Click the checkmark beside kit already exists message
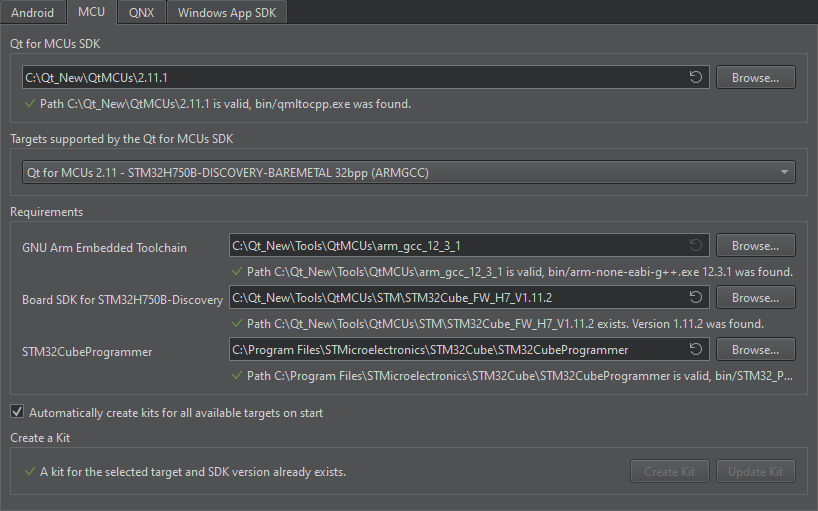This screenshot has width=818, height=511. [x=30, y=472]
